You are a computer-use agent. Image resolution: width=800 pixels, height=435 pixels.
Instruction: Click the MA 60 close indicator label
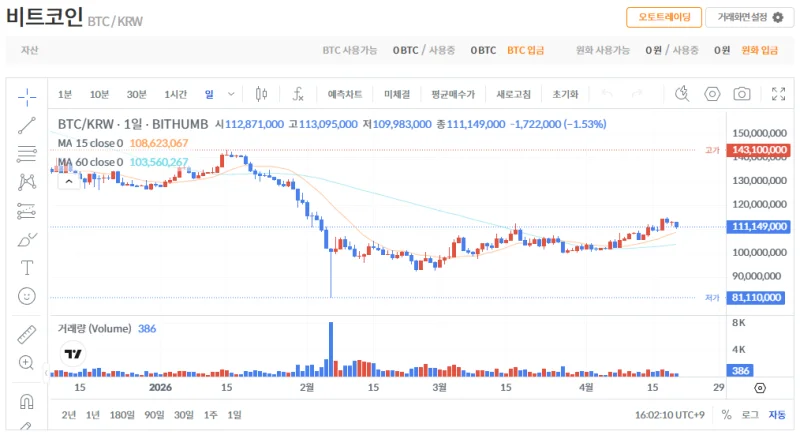coord(90,162)
